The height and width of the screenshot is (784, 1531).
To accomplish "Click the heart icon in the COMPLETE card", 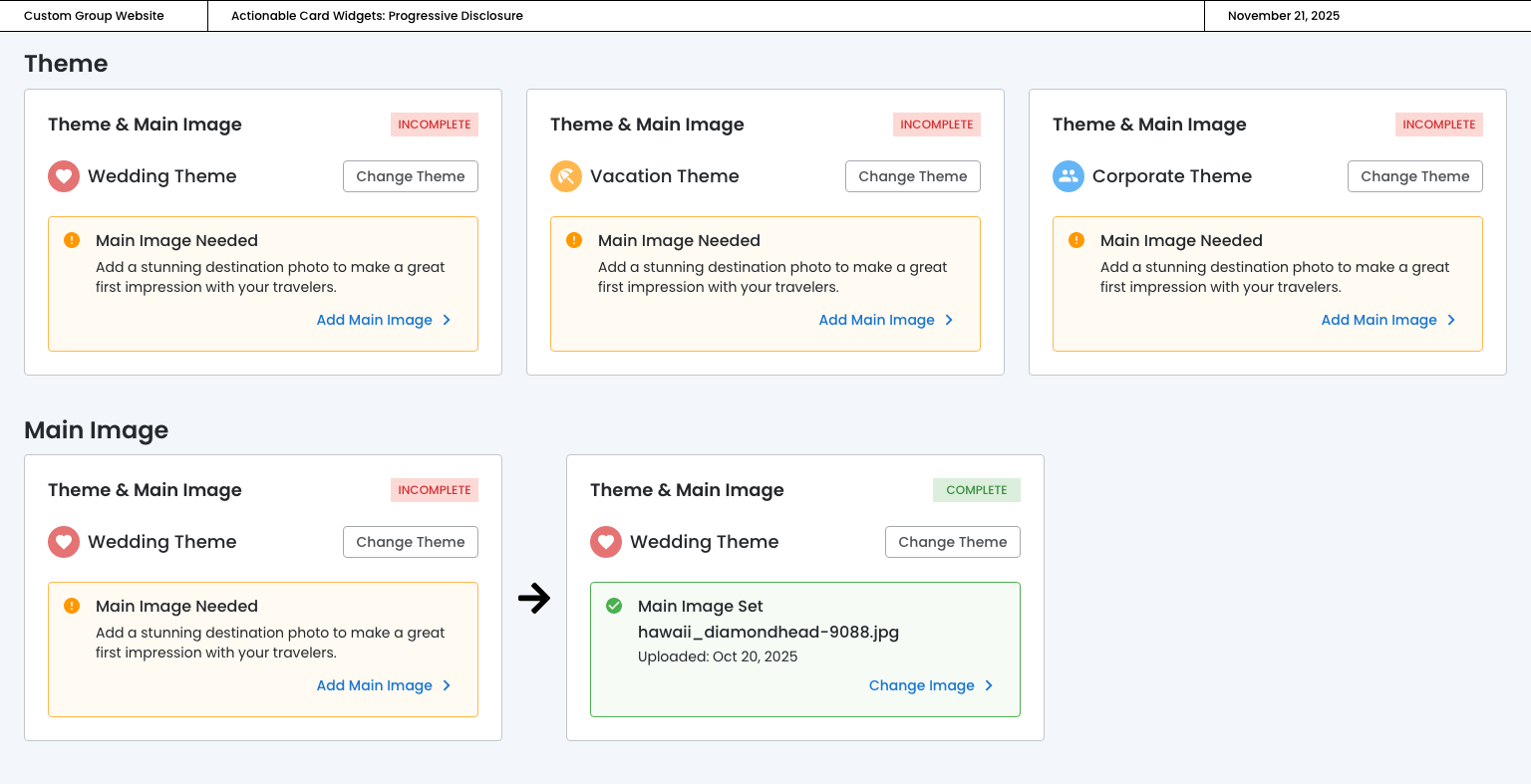I will (x=606, y=542).
